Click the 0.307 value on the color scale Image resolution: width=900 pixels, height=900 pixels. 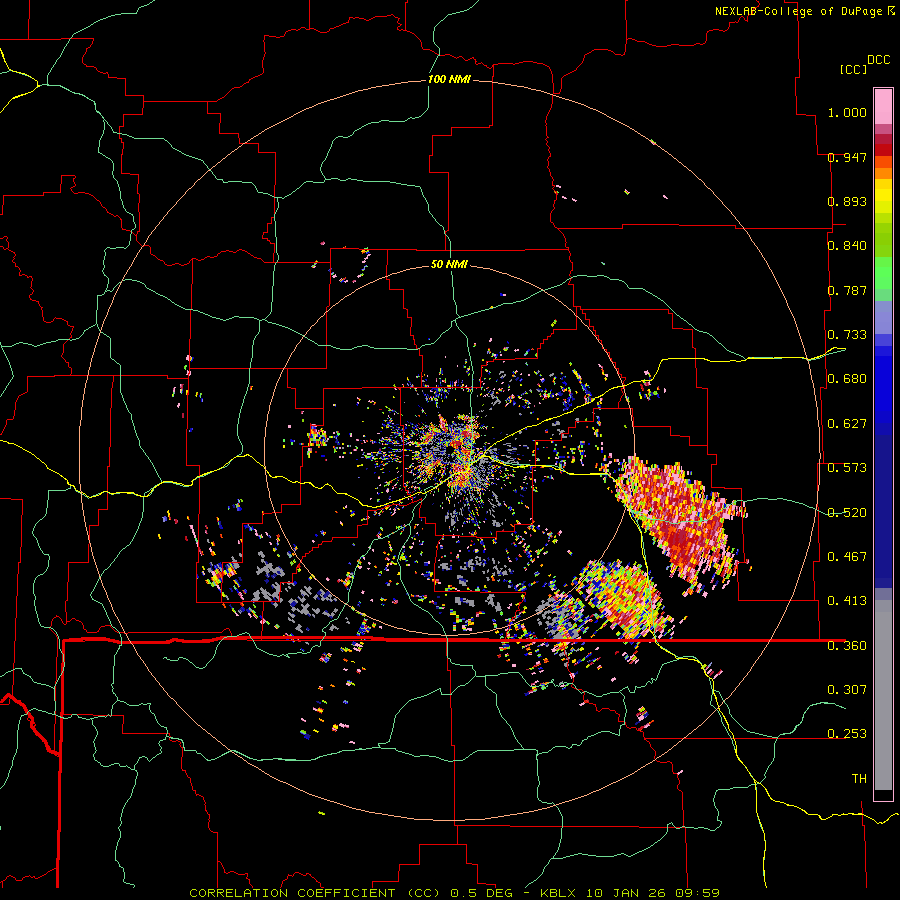(x=847, y=690)
